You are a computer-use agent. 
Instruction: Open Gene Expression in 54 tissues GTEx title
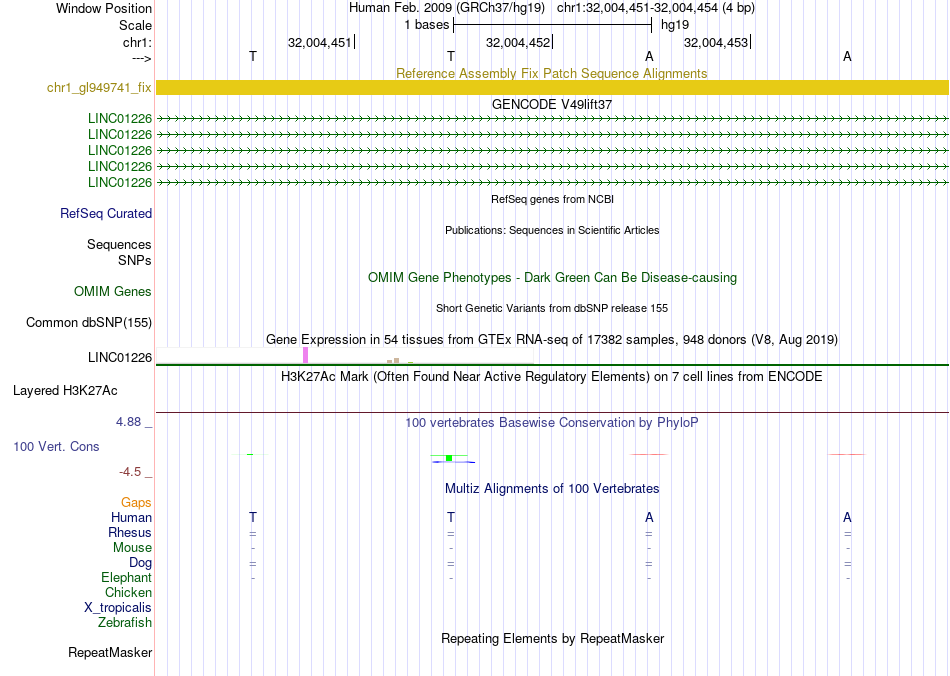click(x=552, y=339)
